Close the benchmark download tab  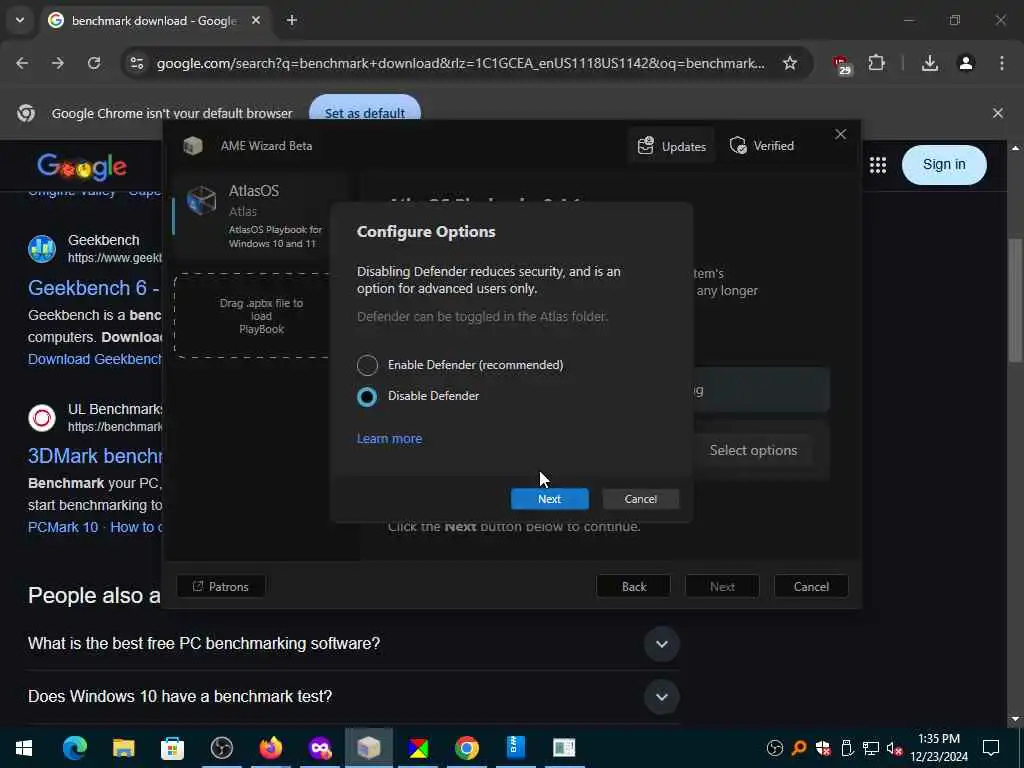coord(256,21)
